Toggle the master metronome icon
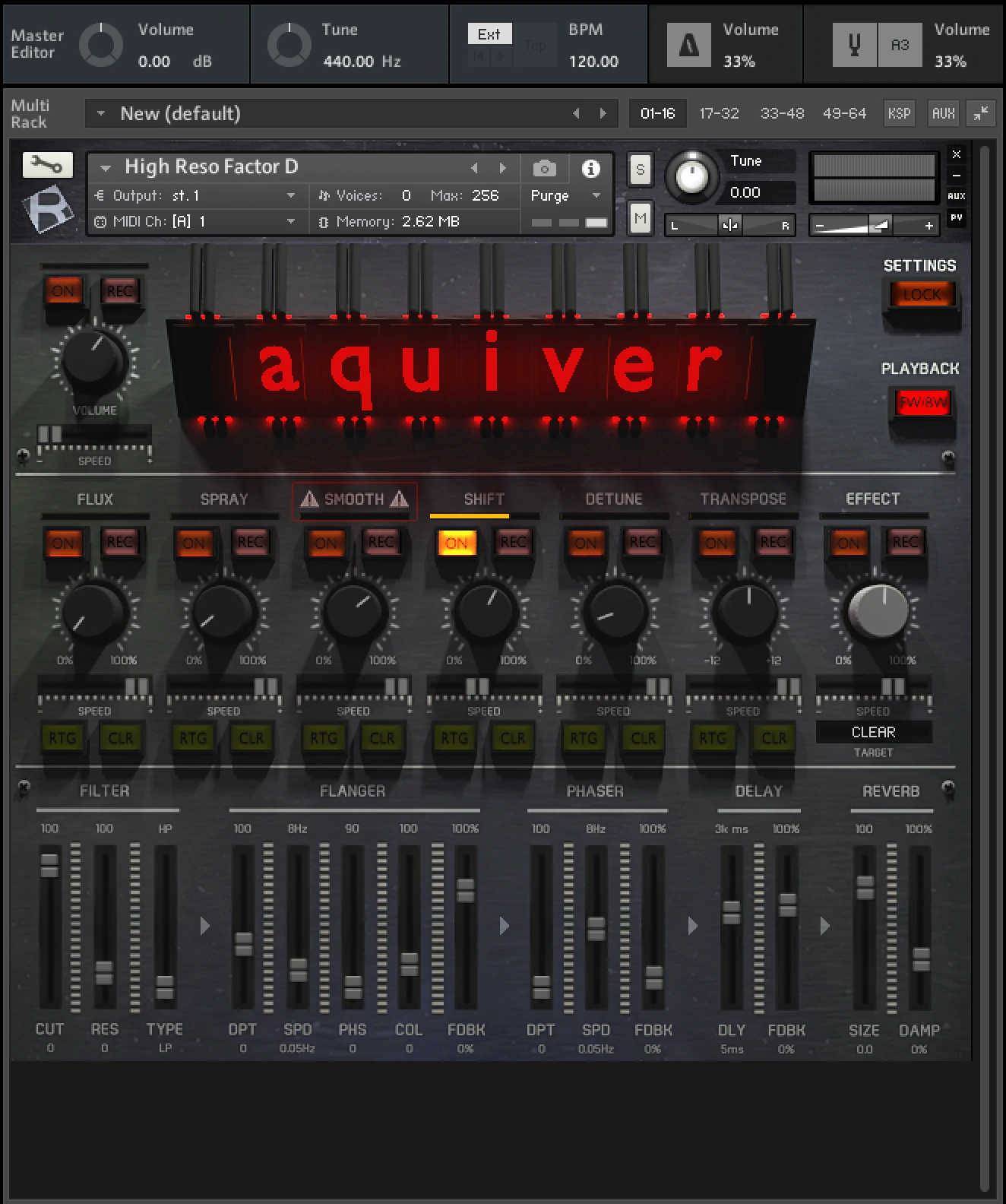Screen dimensions: 1006x1204 (688, 45)
